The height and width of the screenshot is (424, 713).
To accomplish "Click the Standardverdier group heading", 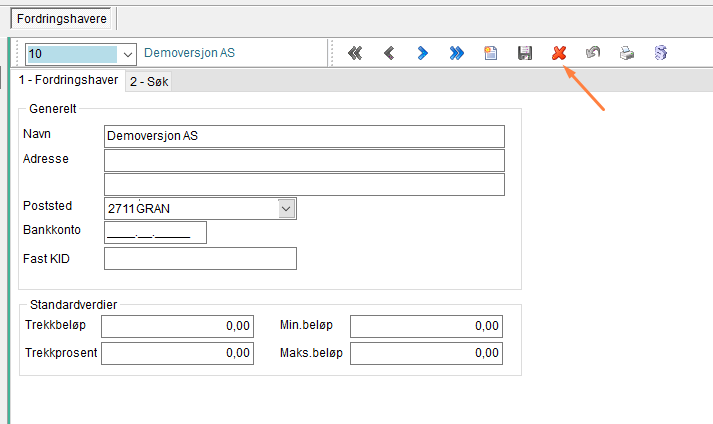I will point(73,305).
